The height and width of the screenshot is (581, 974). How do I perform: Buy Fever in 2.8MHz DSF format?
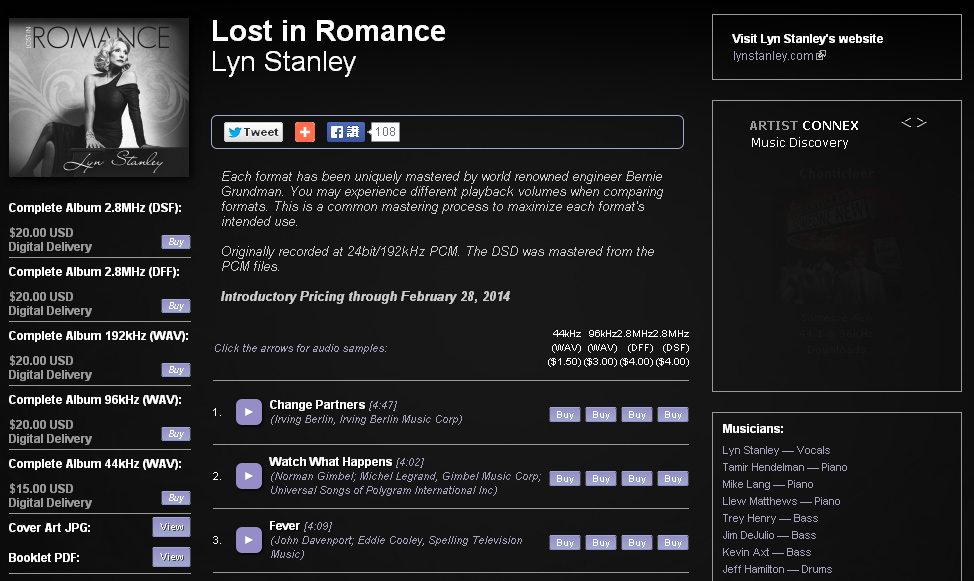tap(673, 542)
